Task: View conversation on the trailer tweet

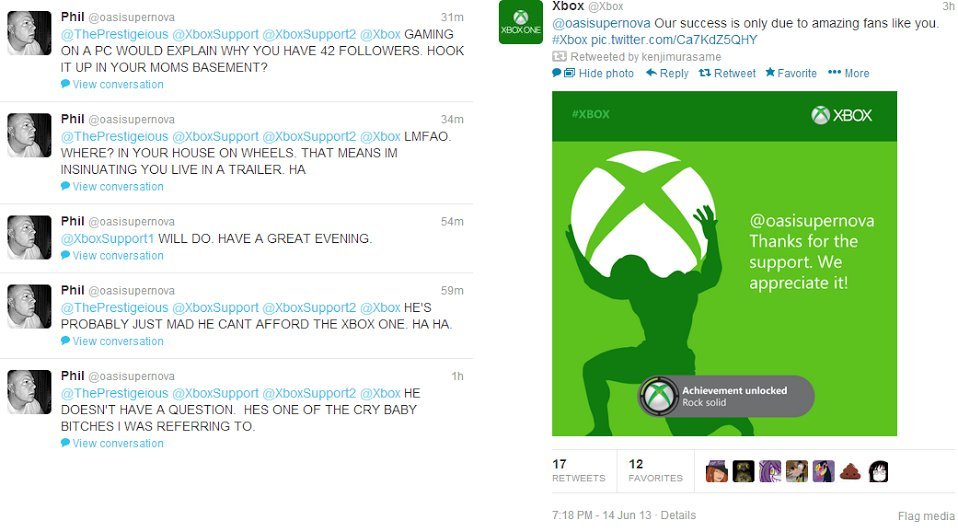Action: (x=117, y=187)
